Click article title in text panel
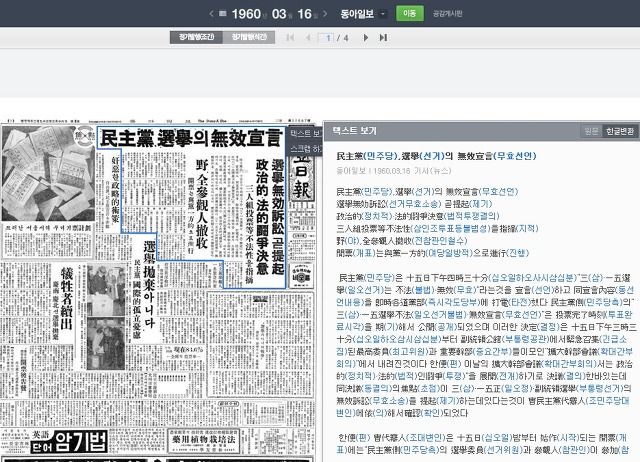 [436, 156]
